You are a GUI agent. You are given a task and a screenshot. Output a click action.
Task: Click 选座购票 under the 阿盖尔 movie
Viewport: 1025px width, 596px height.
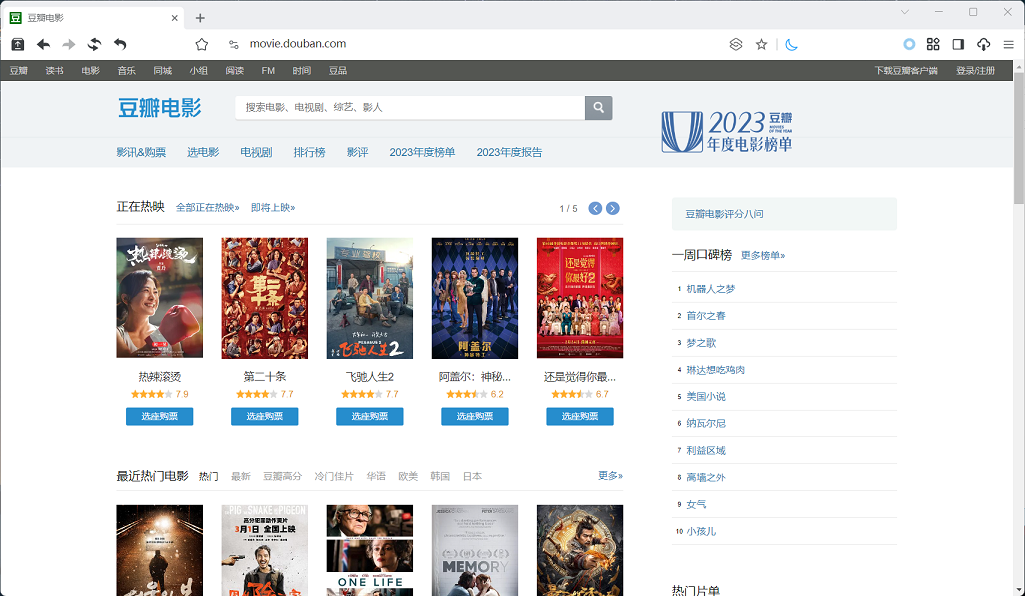[475, 416]
